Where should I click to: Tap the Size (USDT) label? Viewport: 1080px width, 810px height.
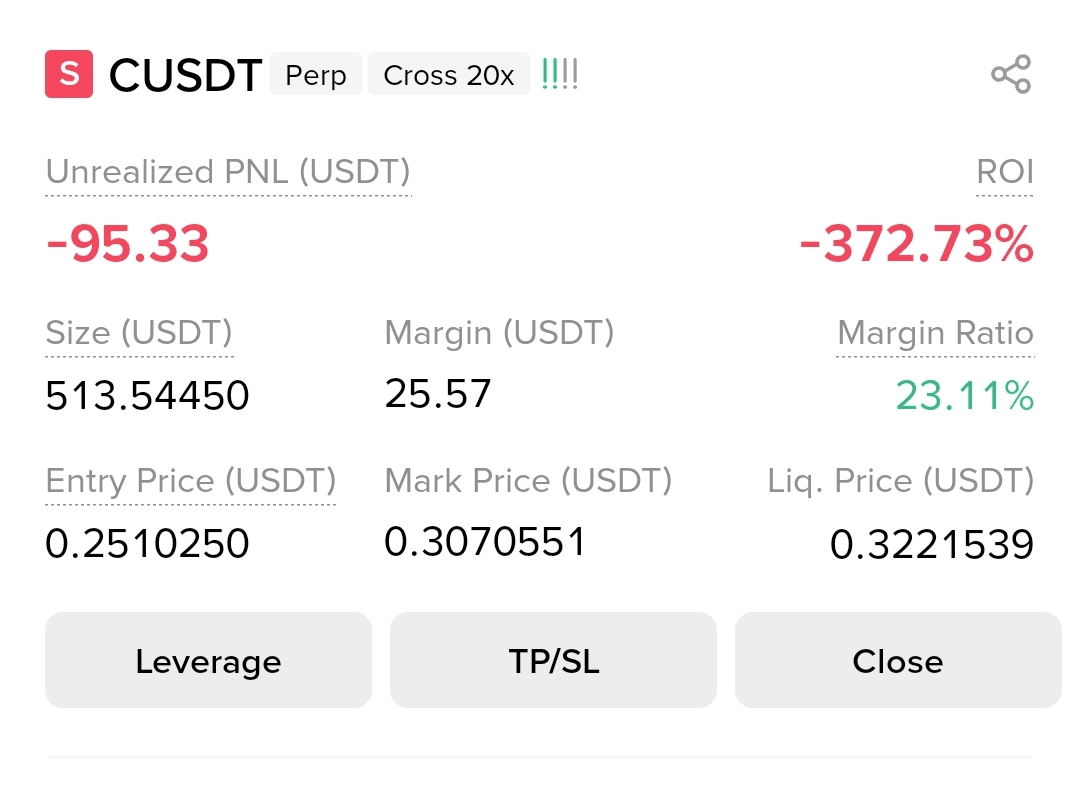(139, 333)
